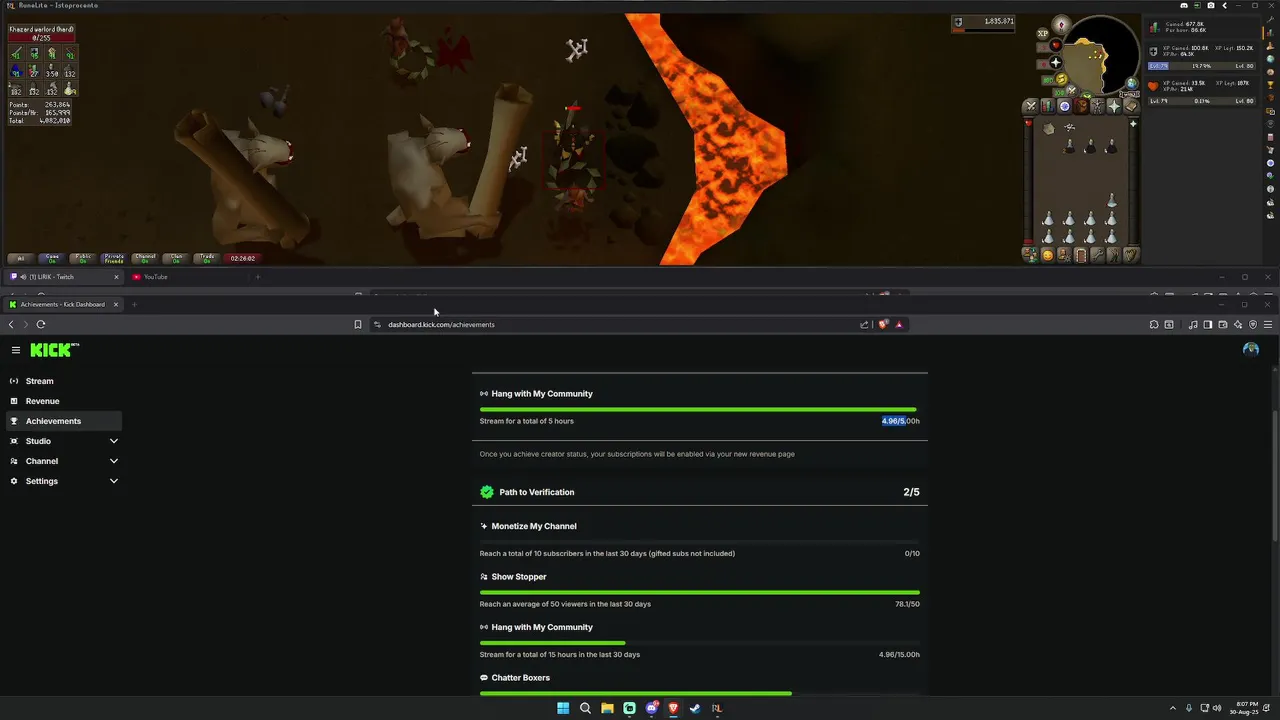Open the game Settings wrench tab
The image size is (1280, 720).
pyautogui.click(x=1097, y=255)
